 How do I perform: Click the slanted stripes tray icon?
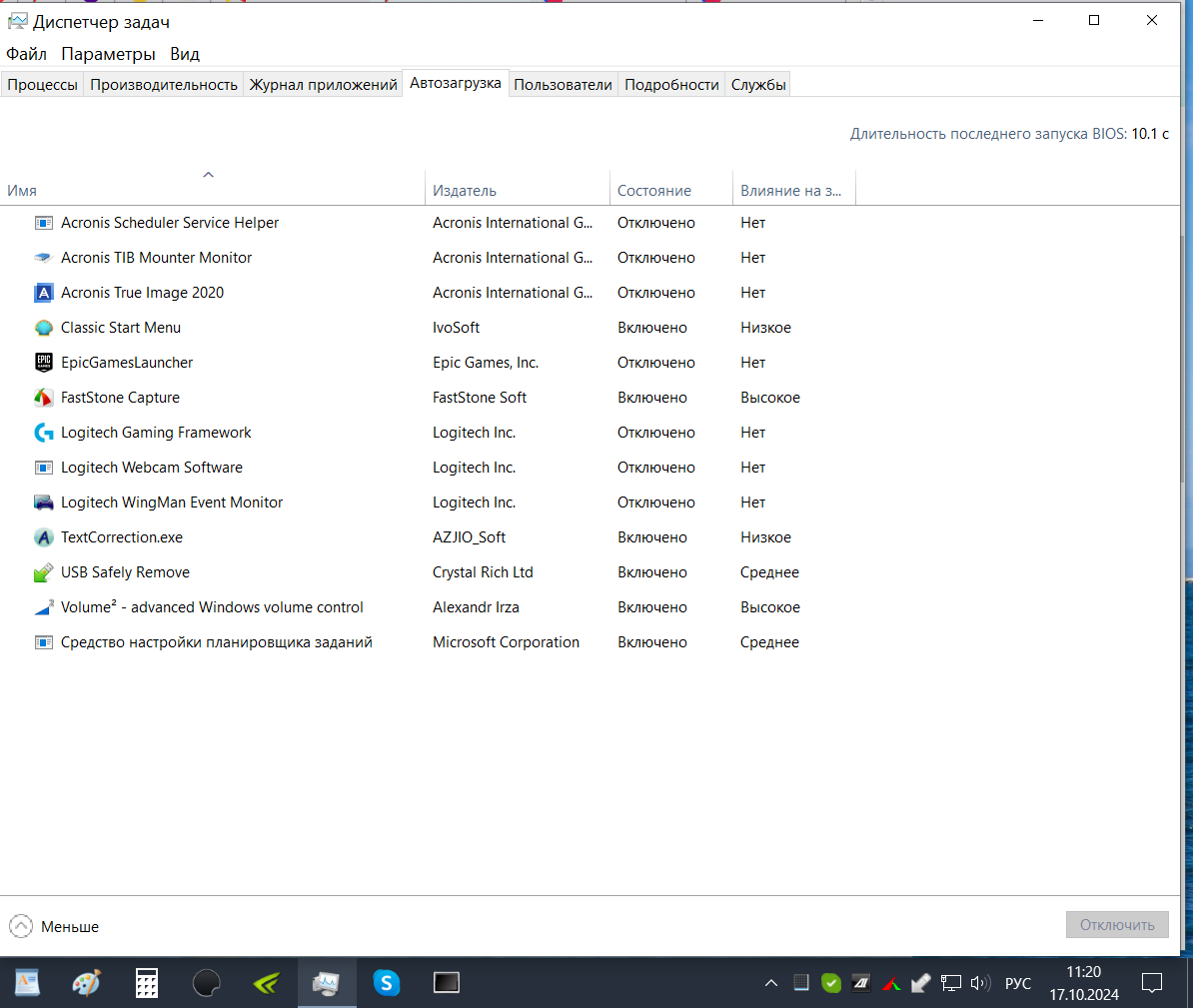(860, 984)
